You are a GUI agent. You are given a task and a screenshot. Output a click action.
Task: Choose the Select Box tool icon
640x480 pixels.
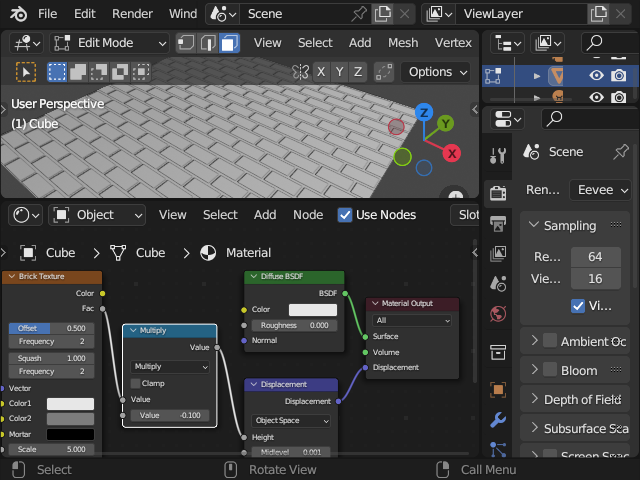pos(26,72)
